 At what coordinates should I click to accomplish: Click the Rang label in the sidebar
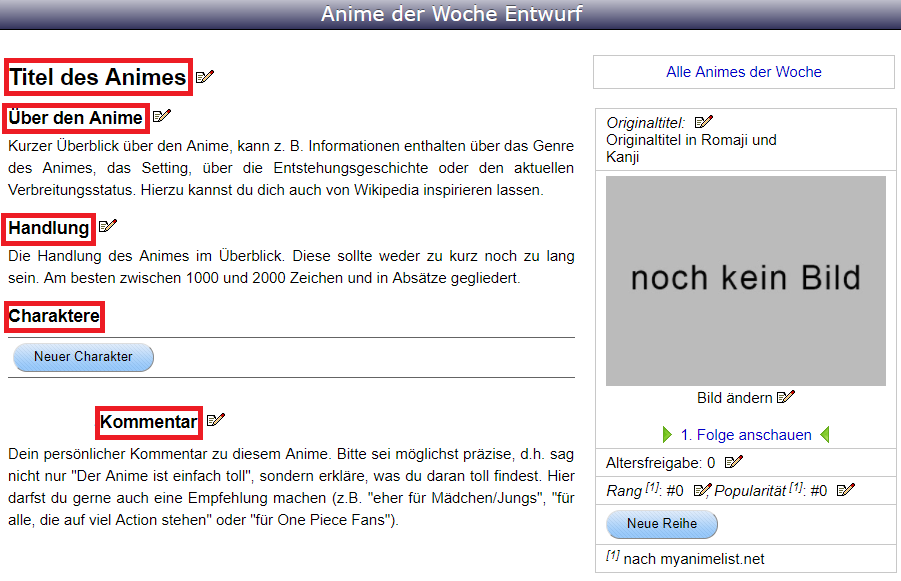coord(624,491)
